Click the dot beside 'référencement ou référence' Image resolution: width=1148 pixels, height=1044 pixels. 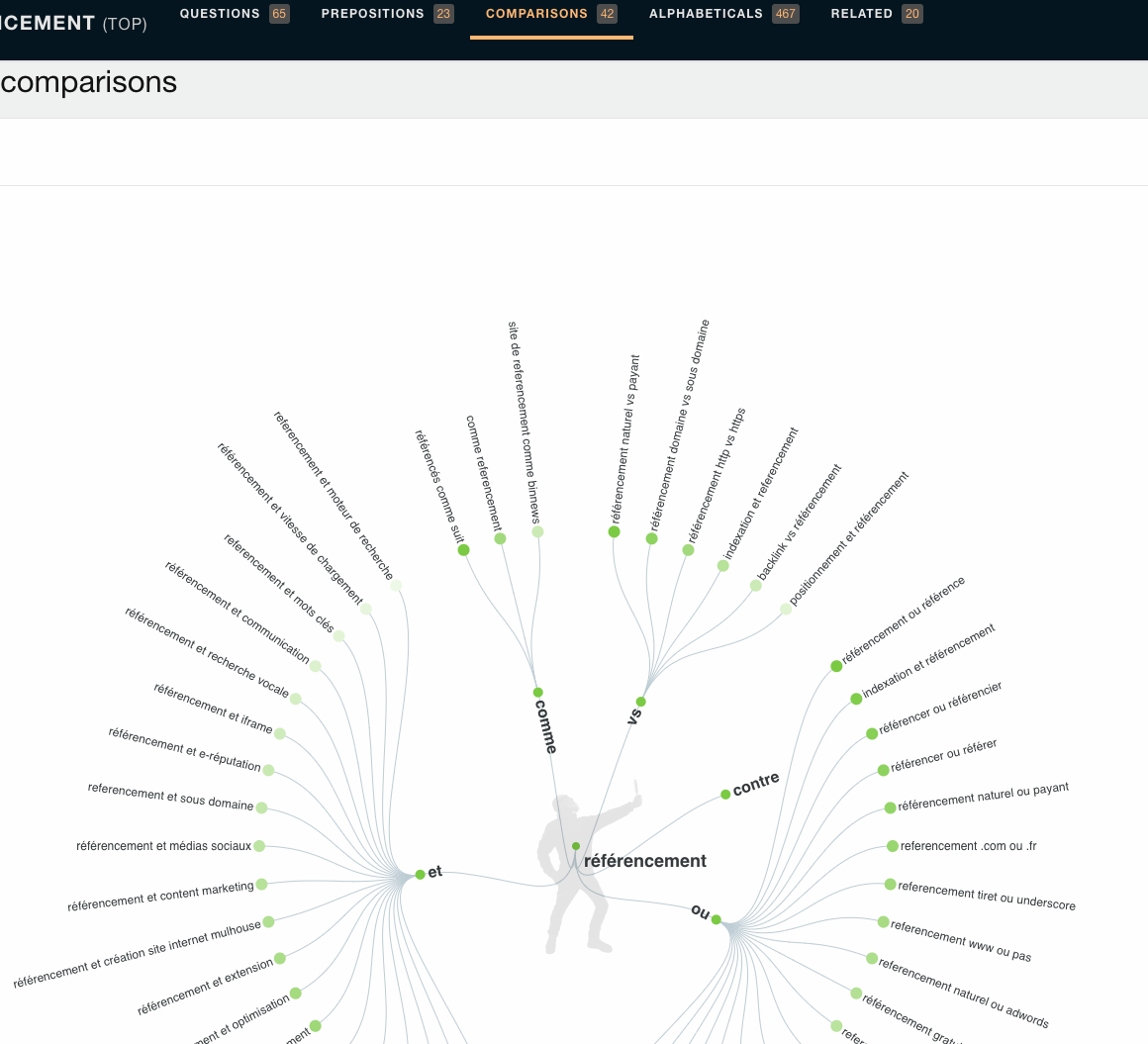[x=836, y=666]
